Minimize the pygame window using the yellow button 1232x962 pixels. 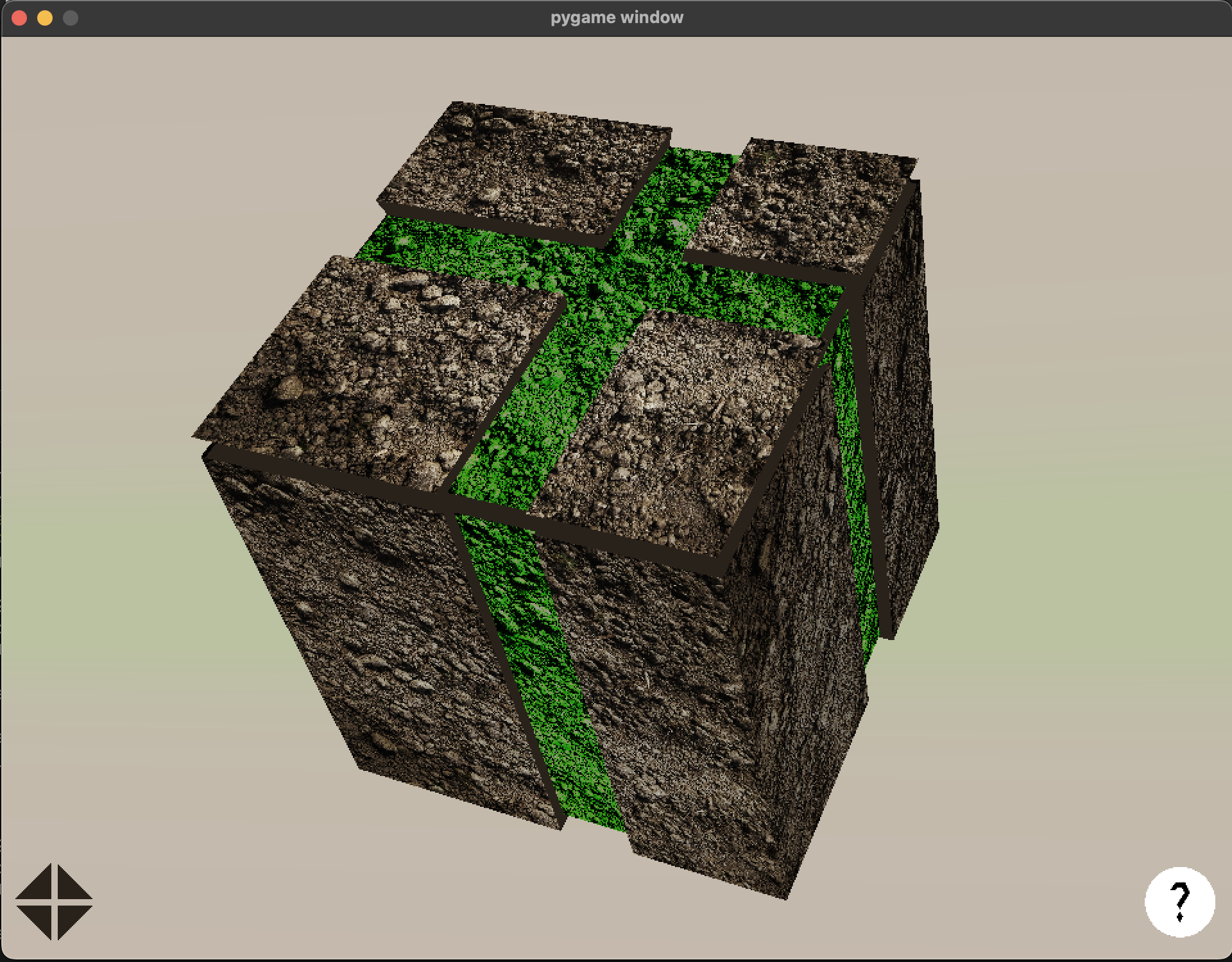(x=45, y=18)
